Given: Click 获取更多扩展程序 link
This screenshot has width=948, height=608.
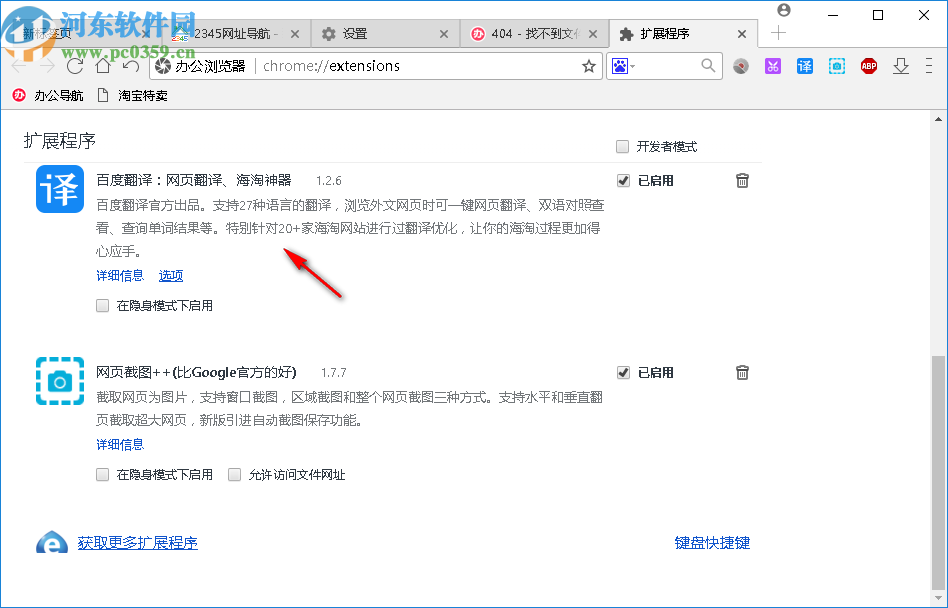Looking at the screenshot, I should pyautogui.click(x=138, y=542).
